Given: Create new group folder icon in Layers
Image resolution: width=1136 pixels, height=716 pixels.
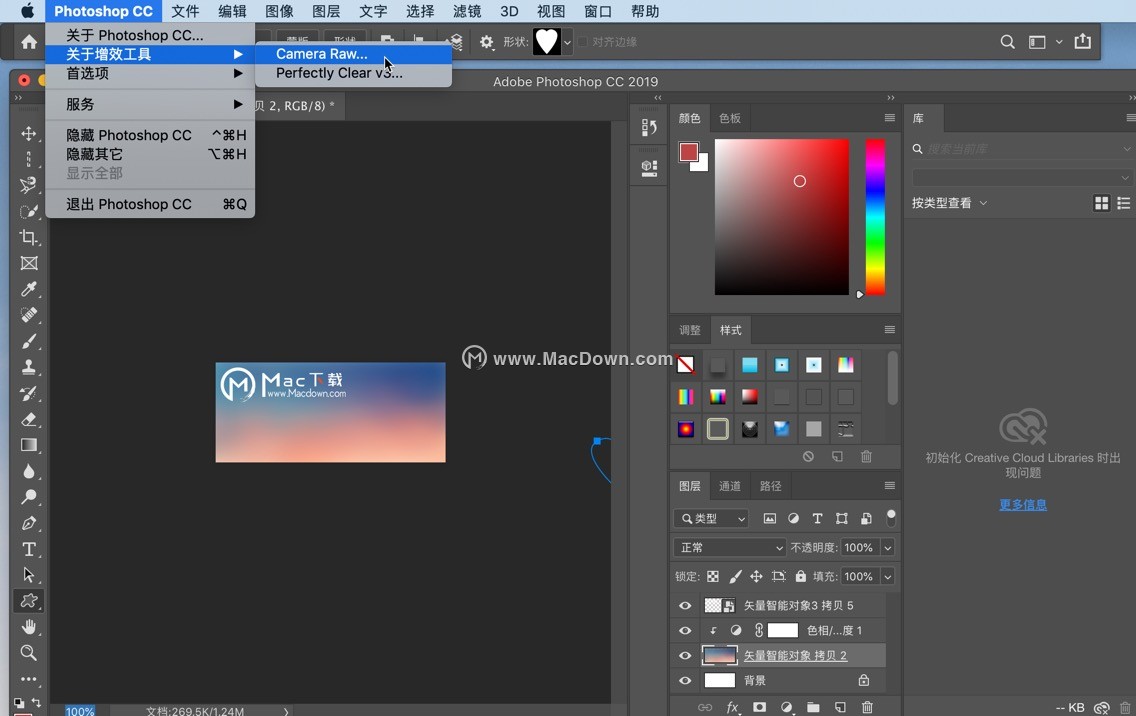Looking at the screenshot, I should (x=813, y=707).
